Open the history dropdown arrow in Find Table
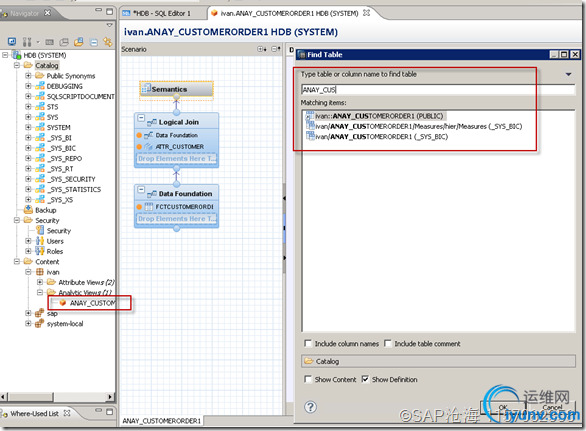586x431 pixels. (568, 74)
